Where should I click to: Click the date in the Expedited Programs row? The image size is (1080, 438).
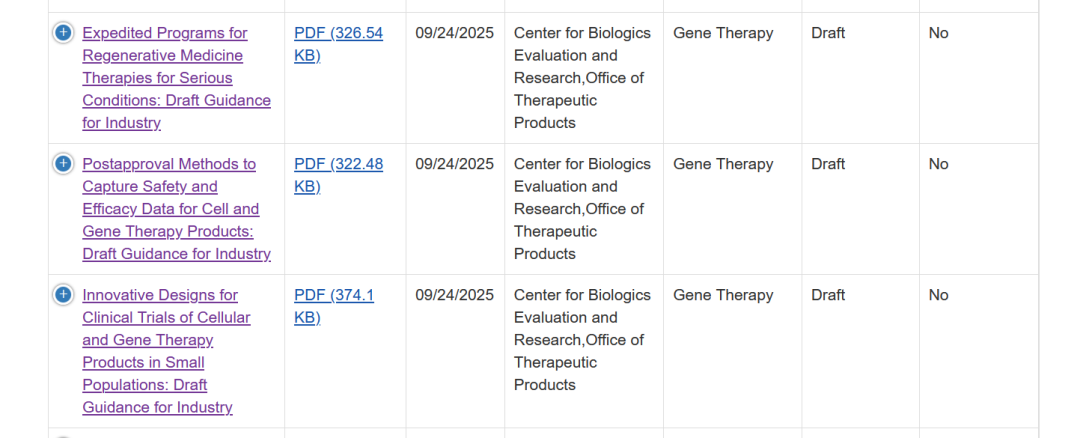[x=455, y=33]
